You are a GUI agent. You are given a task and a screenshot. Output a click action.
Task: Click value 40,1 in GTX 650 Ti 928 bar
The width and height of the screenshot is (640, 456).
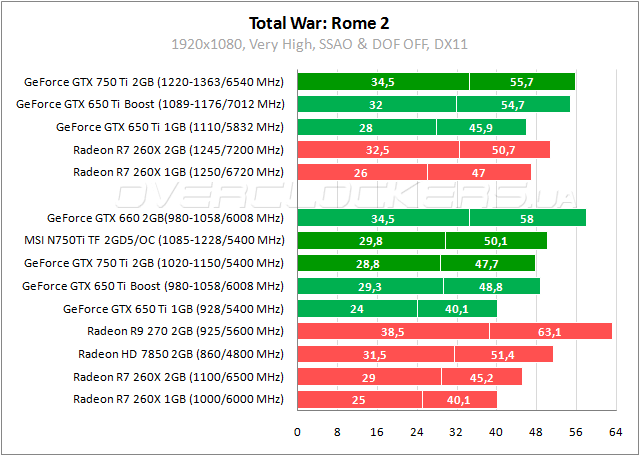[456, 309]
